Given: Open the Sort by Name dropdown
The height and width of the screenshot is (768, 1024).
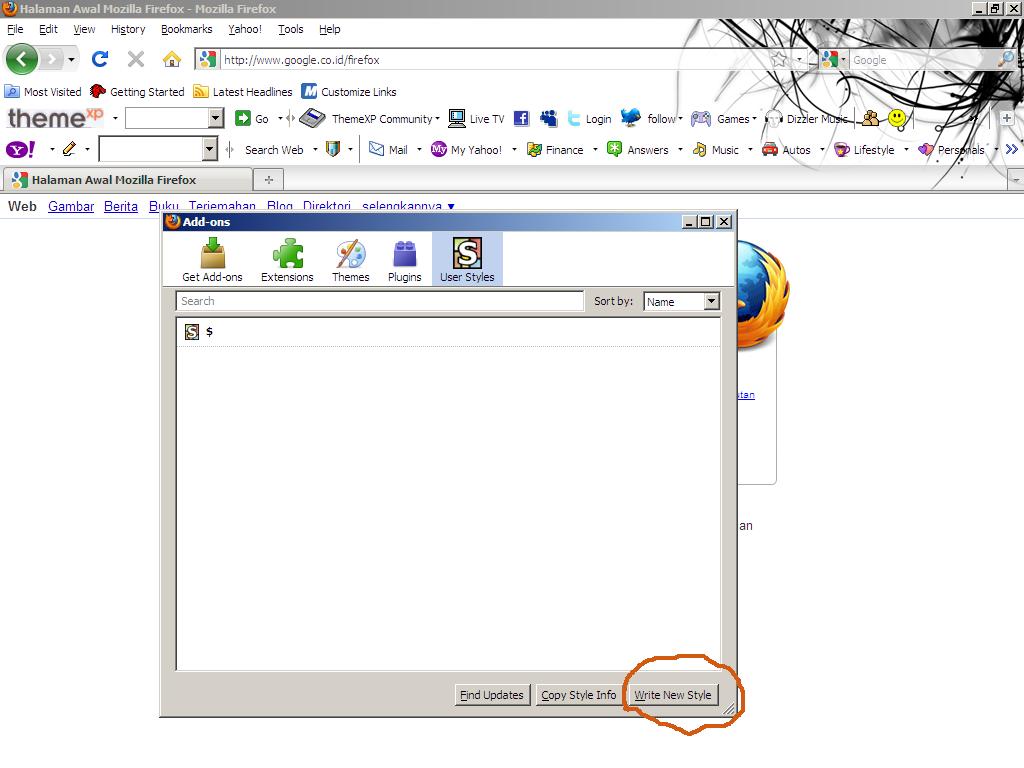Looking at the screenshot, I should (x=682, y=301).
